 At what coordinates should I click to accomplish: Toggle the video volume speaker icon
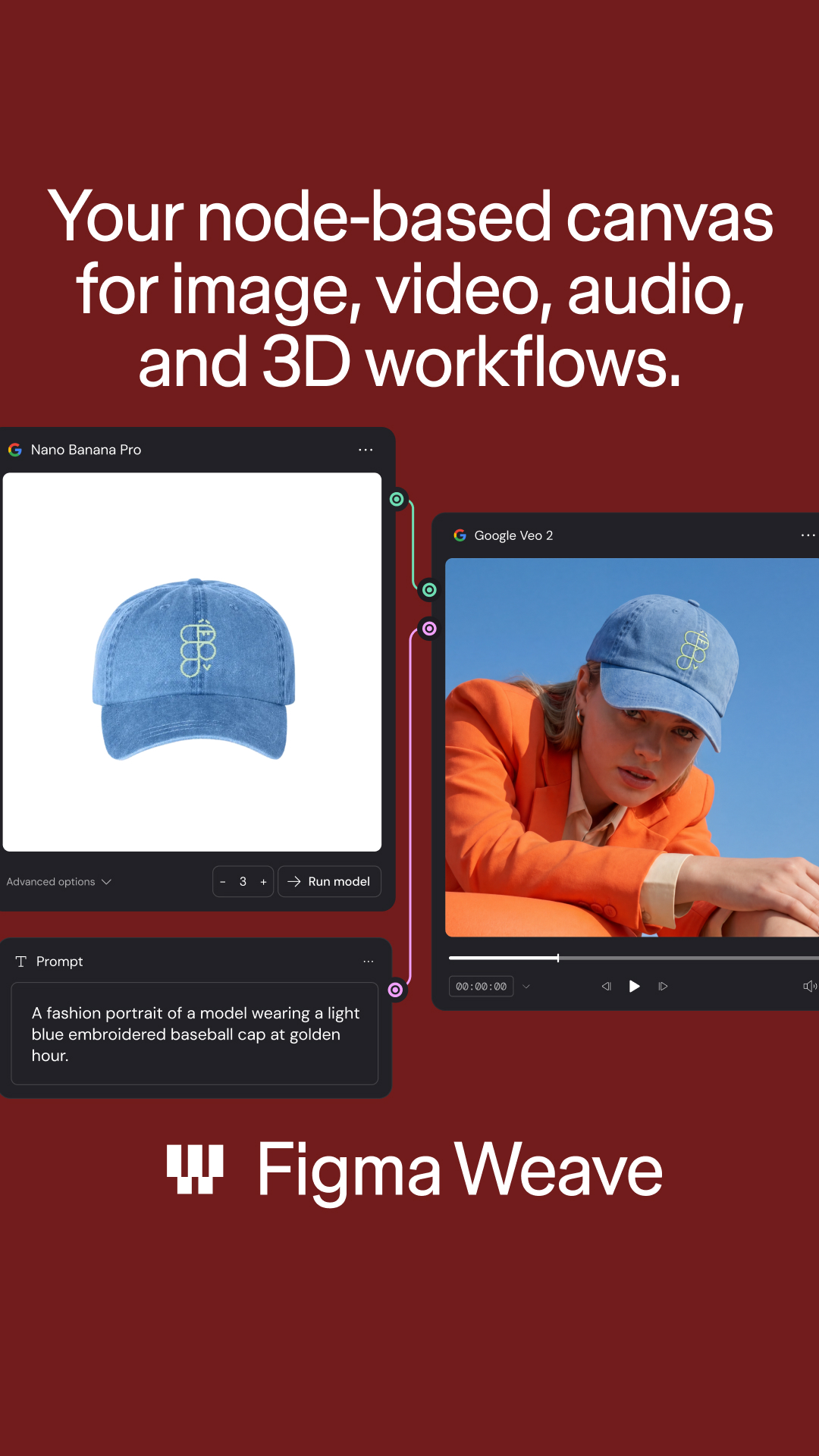(x=810, y=986)
